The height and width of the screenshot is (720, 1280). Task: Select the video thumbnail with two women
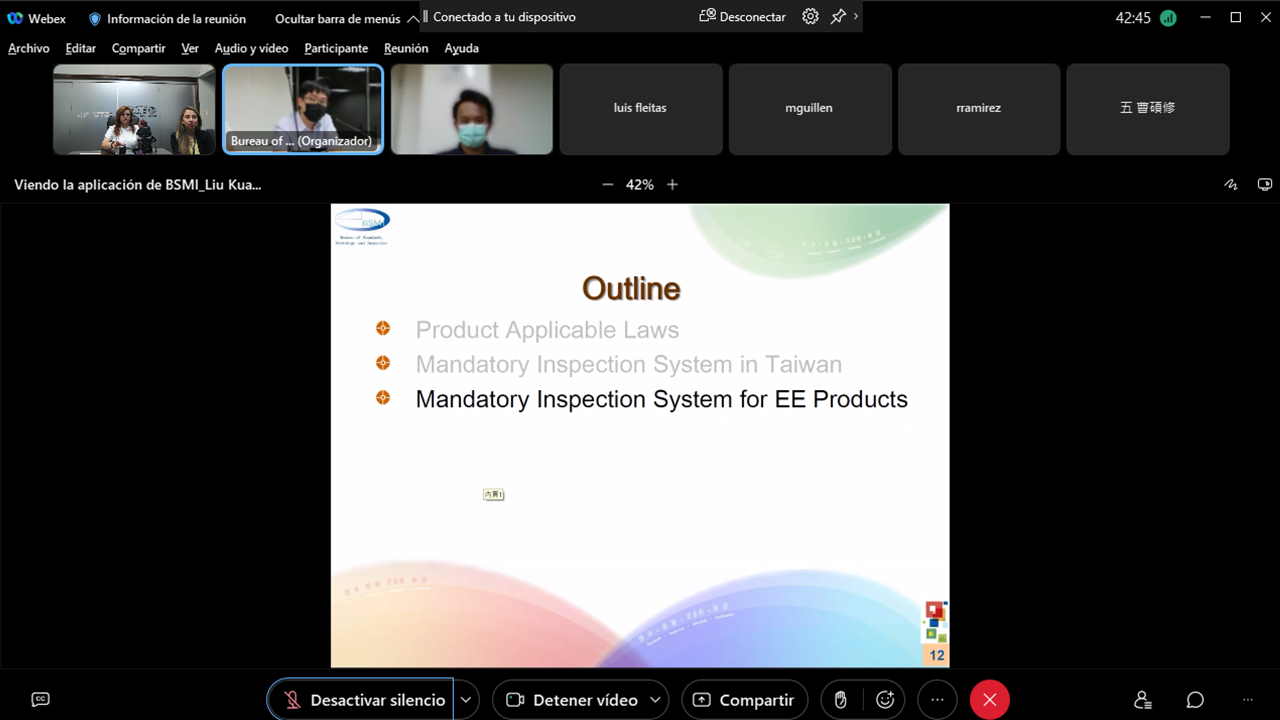(x=134, y=109)
